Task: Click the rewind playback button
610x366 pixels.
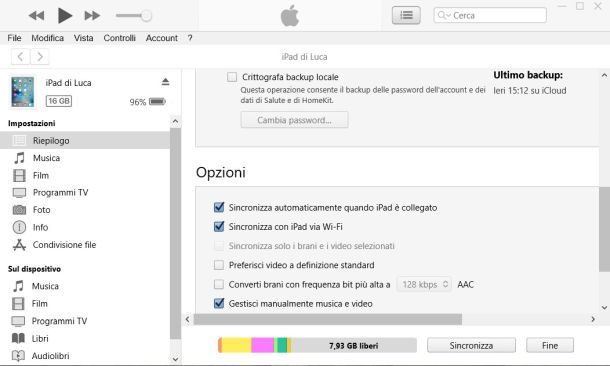Action: (37, 16)
